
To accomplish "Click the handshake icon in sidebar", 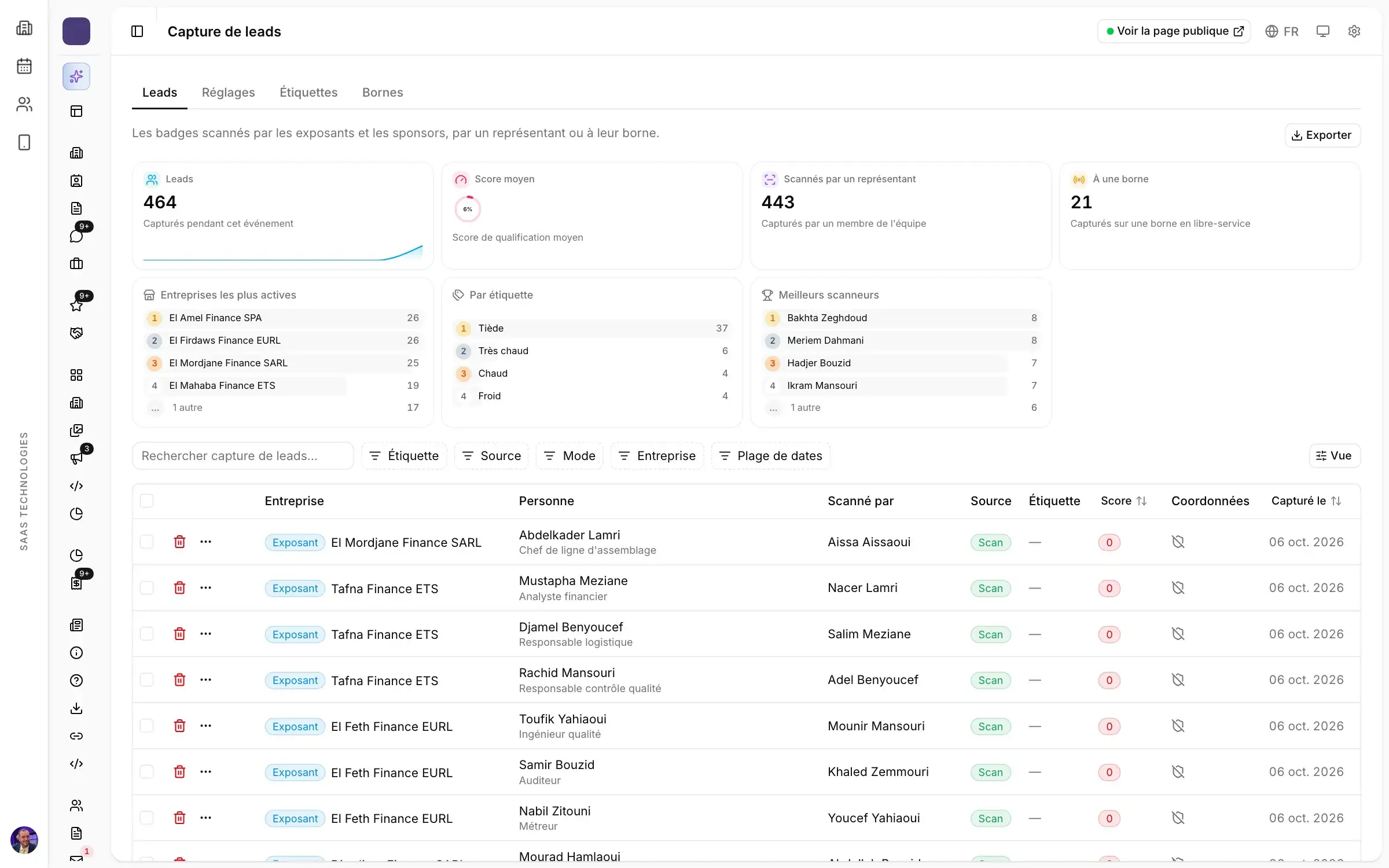I will click(x=76, y=333).
